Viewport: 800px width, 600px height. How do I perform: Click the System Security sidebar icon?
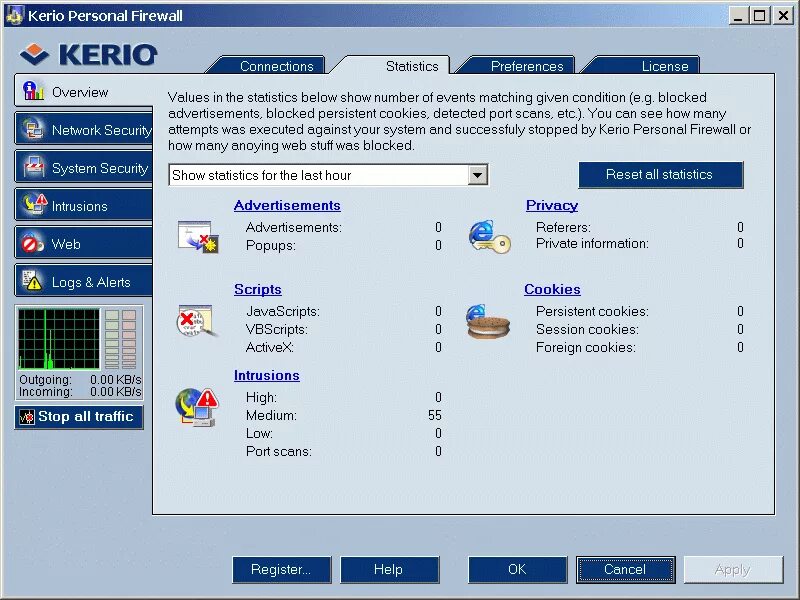click(33, 167)
